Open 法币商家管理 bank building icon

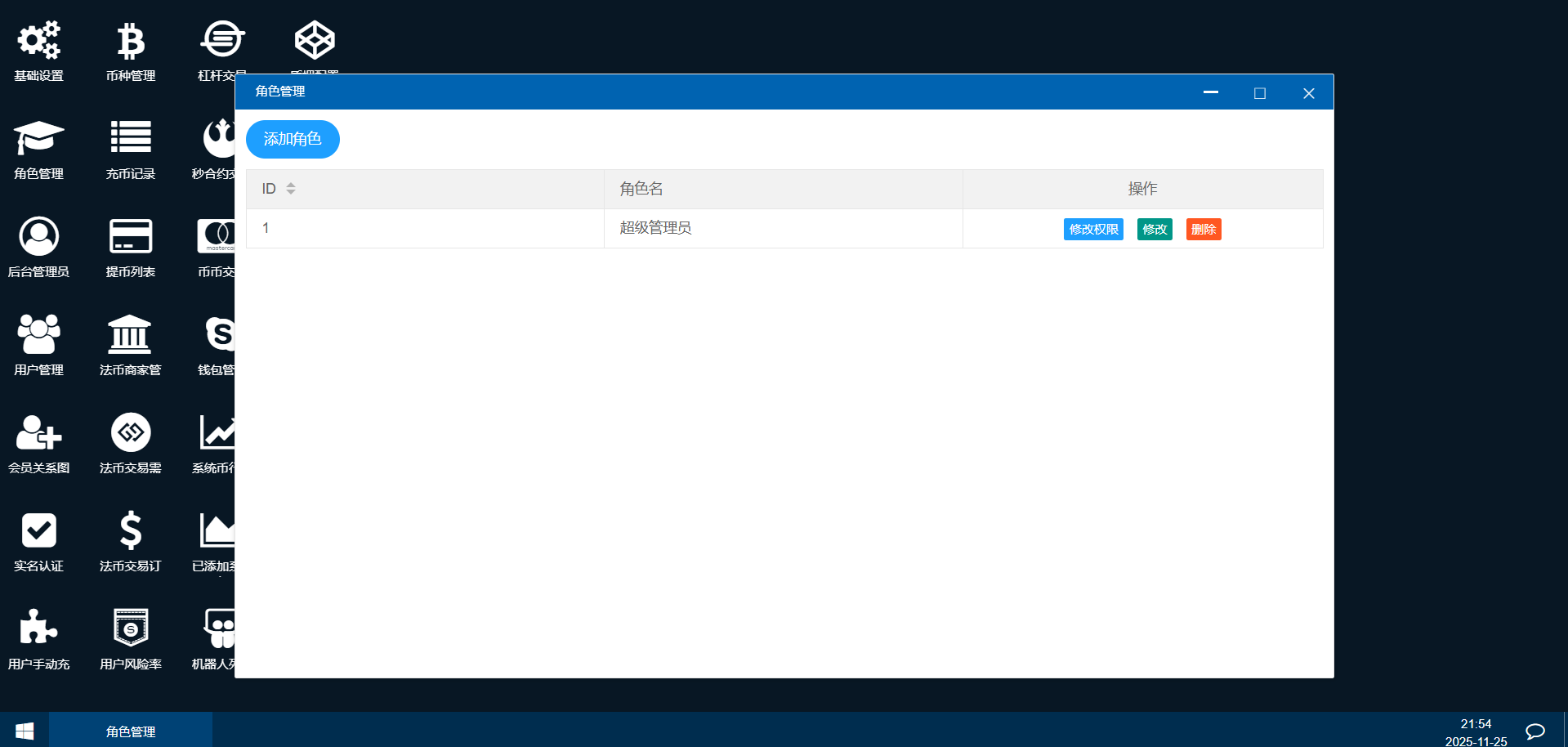coord(131,334)
